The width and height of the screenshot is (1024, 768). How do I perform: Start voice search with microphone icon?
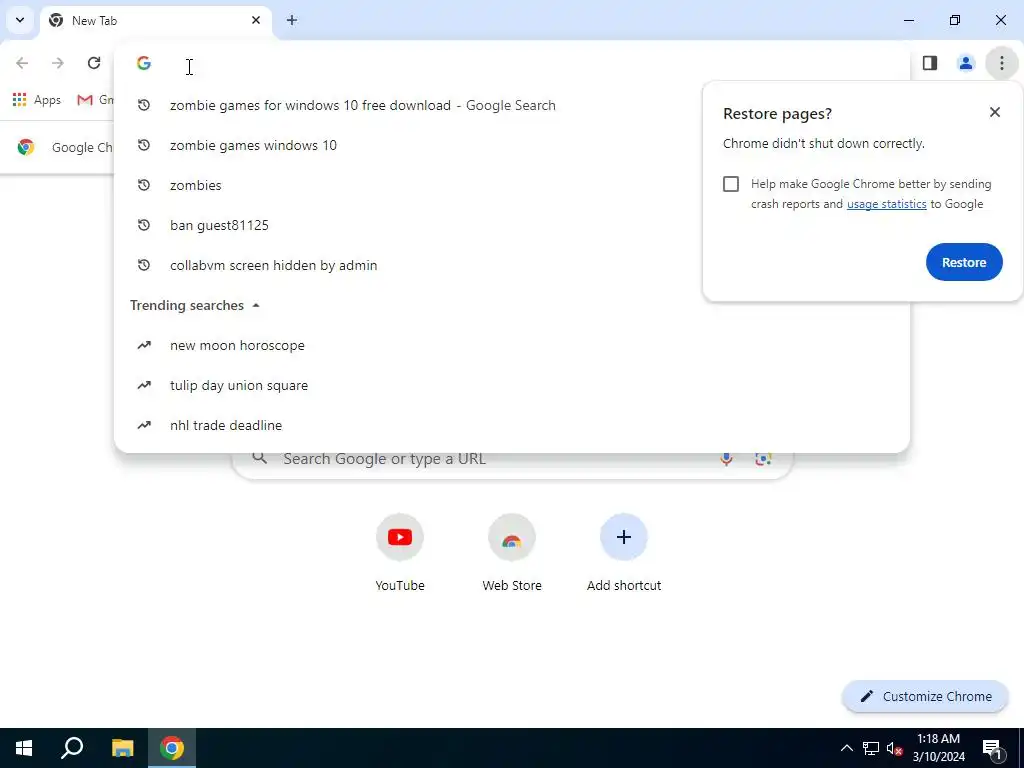[x=726, y=459]
